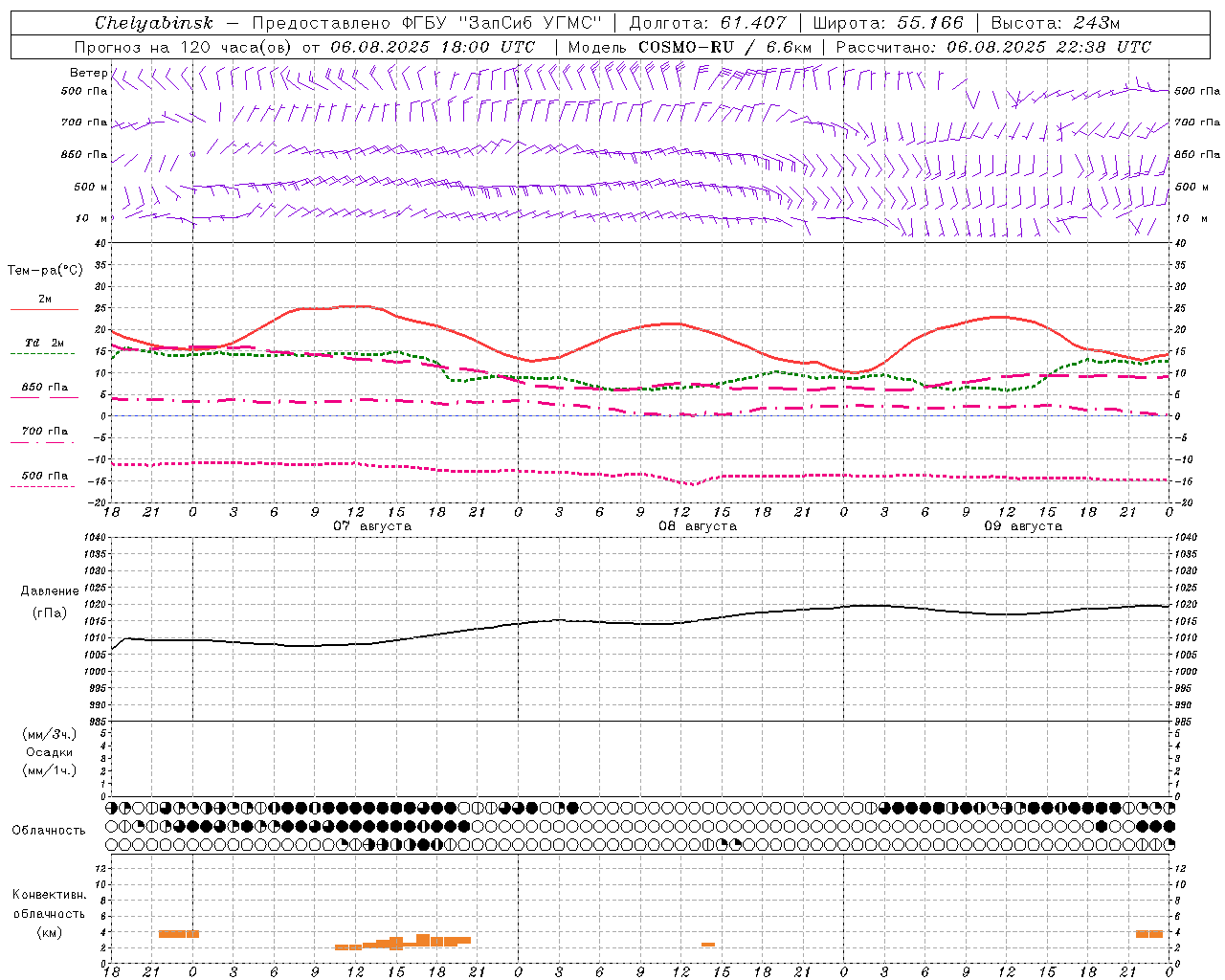Click the Chelyabinsk station title
The image size is (1225, 980).
tap(154, 23)
